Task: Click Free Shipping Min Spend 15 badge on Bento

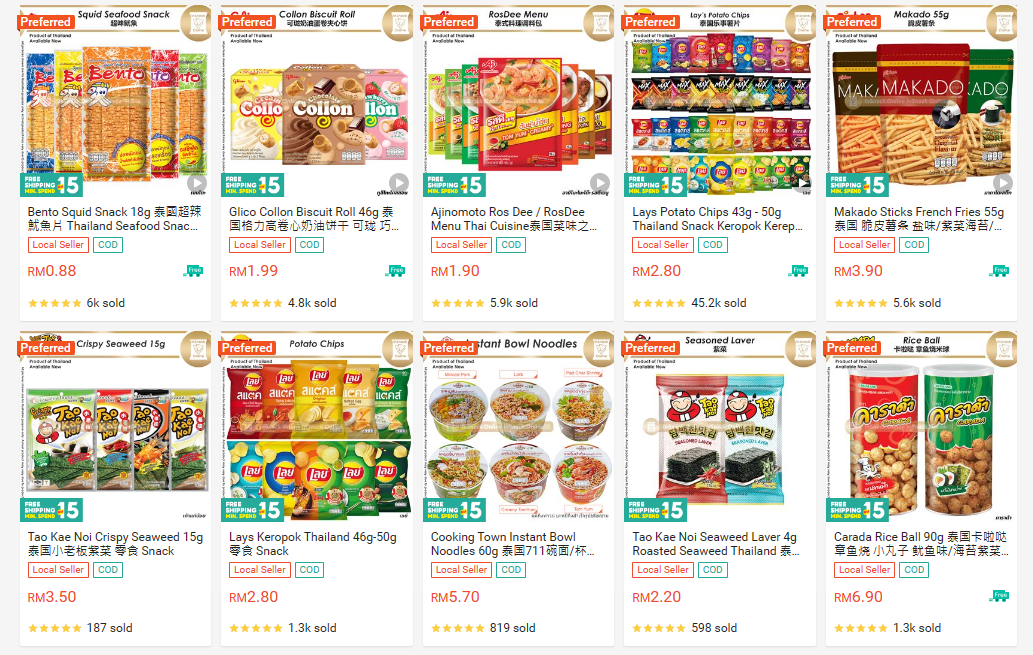Action: point(51,185)
